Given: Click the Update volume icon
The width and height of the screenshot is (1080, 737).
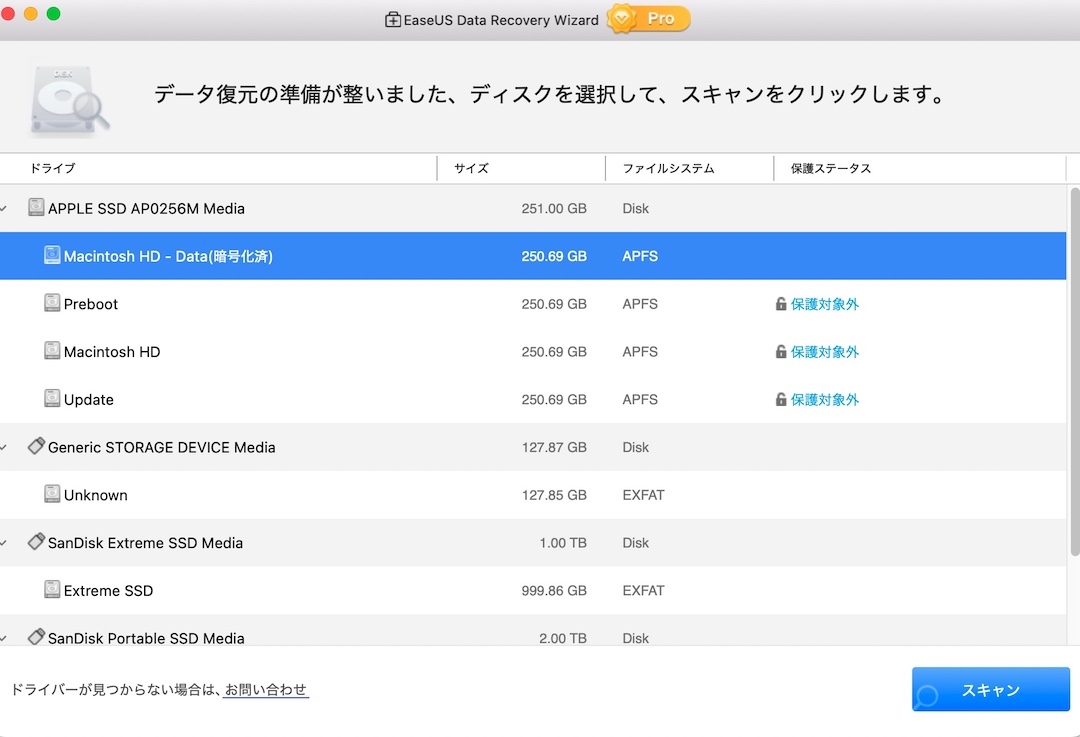Looking at the screenshot, I should 52,398.
